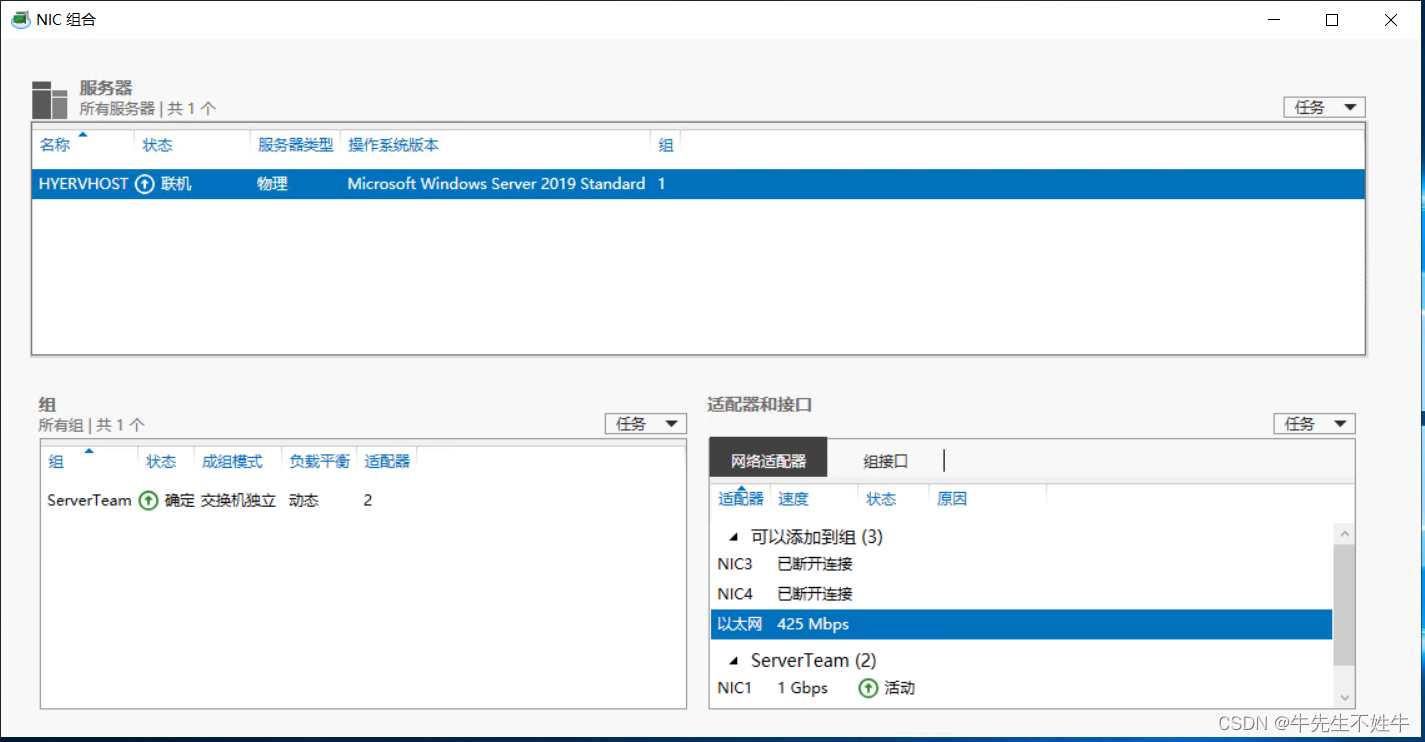The width and height of the screenshot is (1425, 742).
Task: Sort servers by 服务器类型 column
Action: [x=295, y=145]
